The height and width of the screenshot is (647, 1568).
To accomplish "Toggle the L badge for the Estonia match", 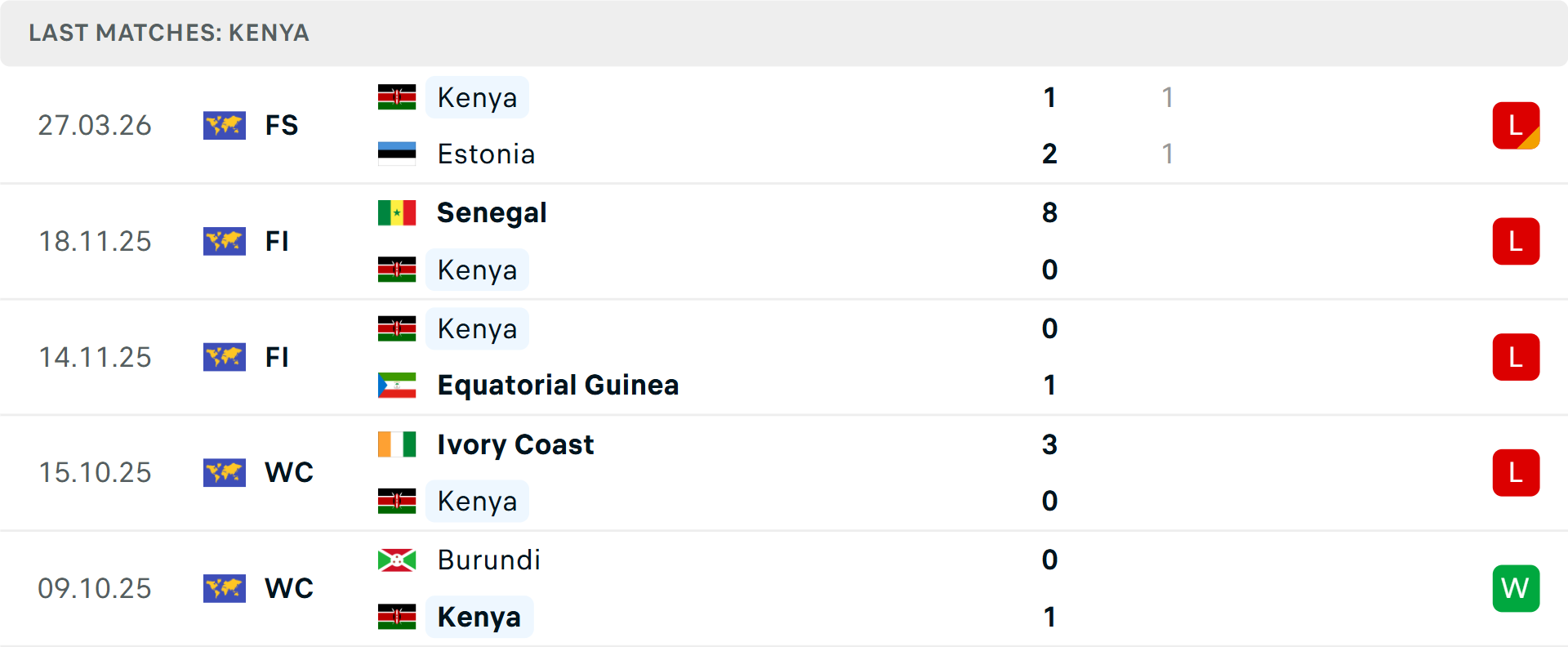I will pos(1517,125).
